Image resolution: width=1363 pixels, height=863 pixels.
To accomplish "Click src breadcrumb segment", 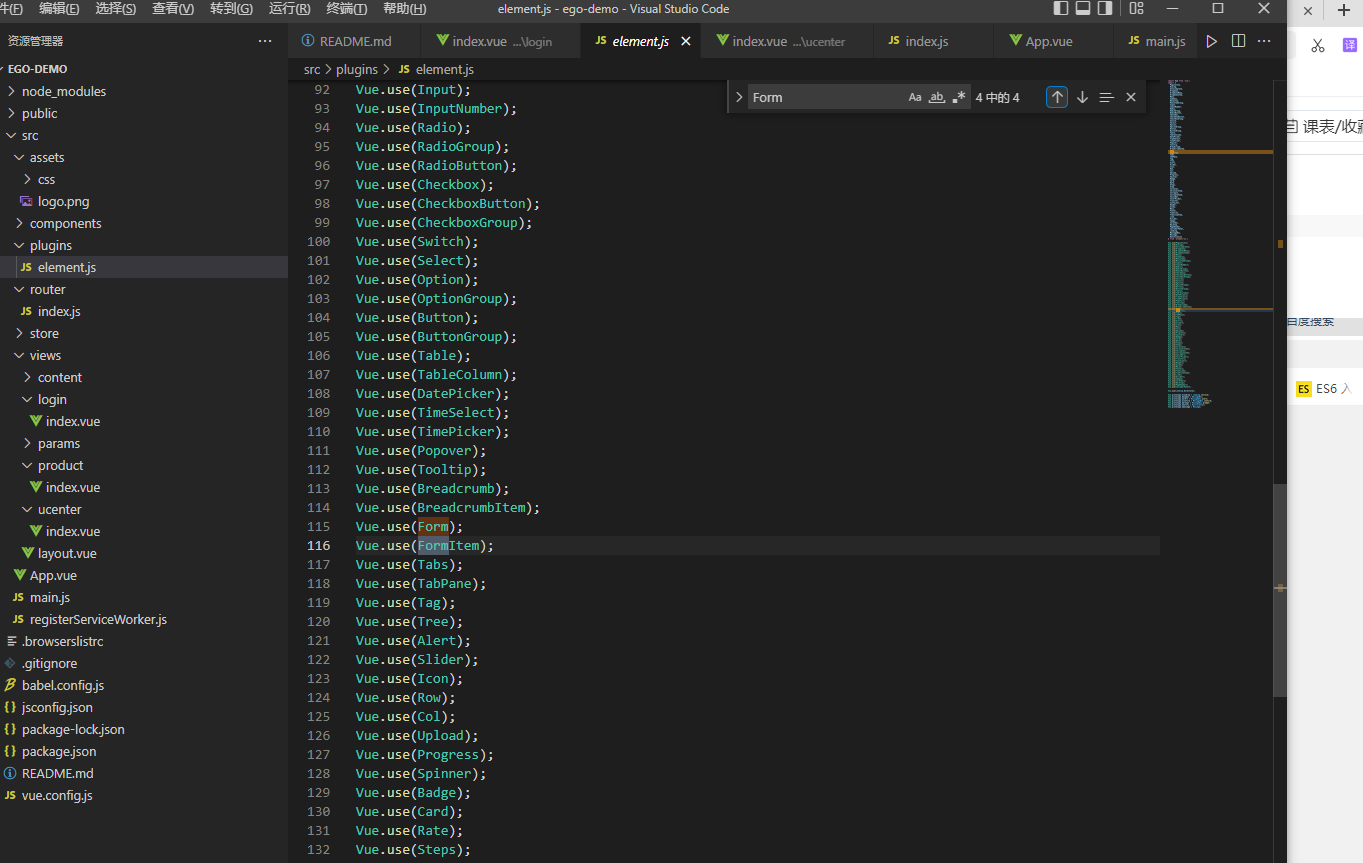I will (312, 69).
